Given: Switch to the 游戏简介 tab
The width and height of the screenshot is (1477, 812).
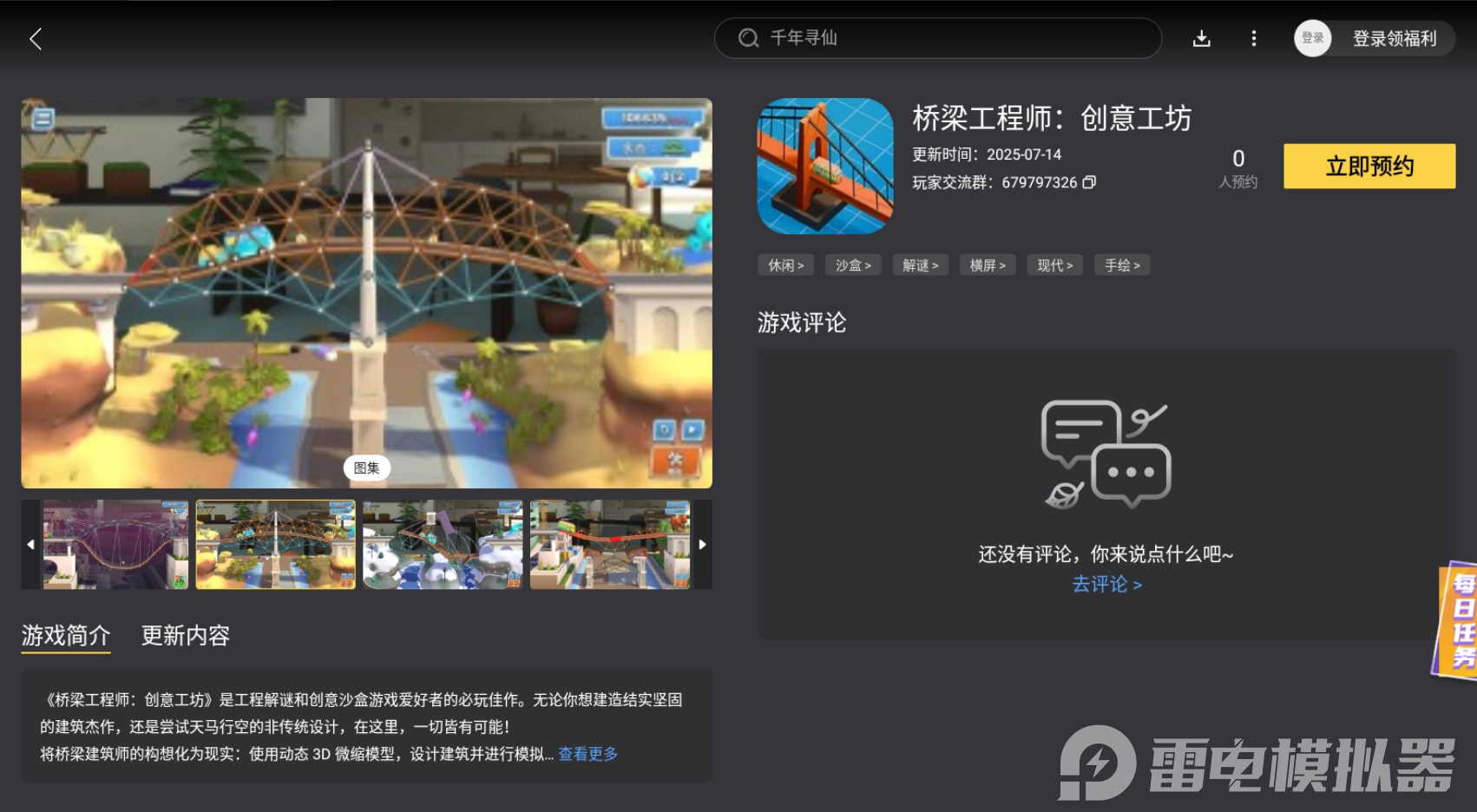Looking at the screenshot, I should click(66, 636).
